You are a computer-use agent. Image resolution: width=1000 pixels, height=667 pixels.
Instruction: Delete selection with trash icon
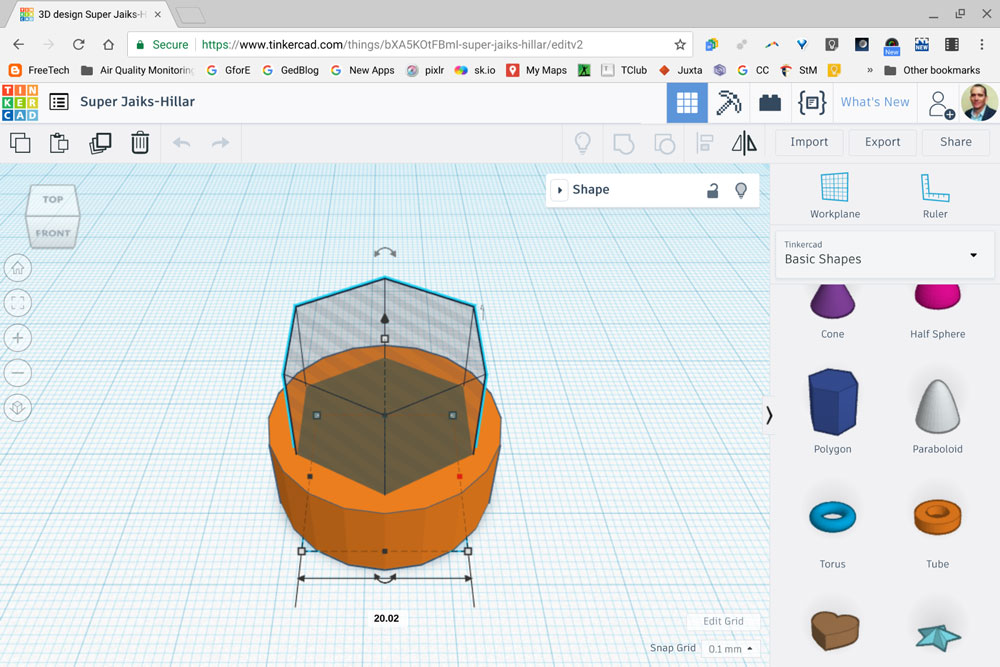140,143
